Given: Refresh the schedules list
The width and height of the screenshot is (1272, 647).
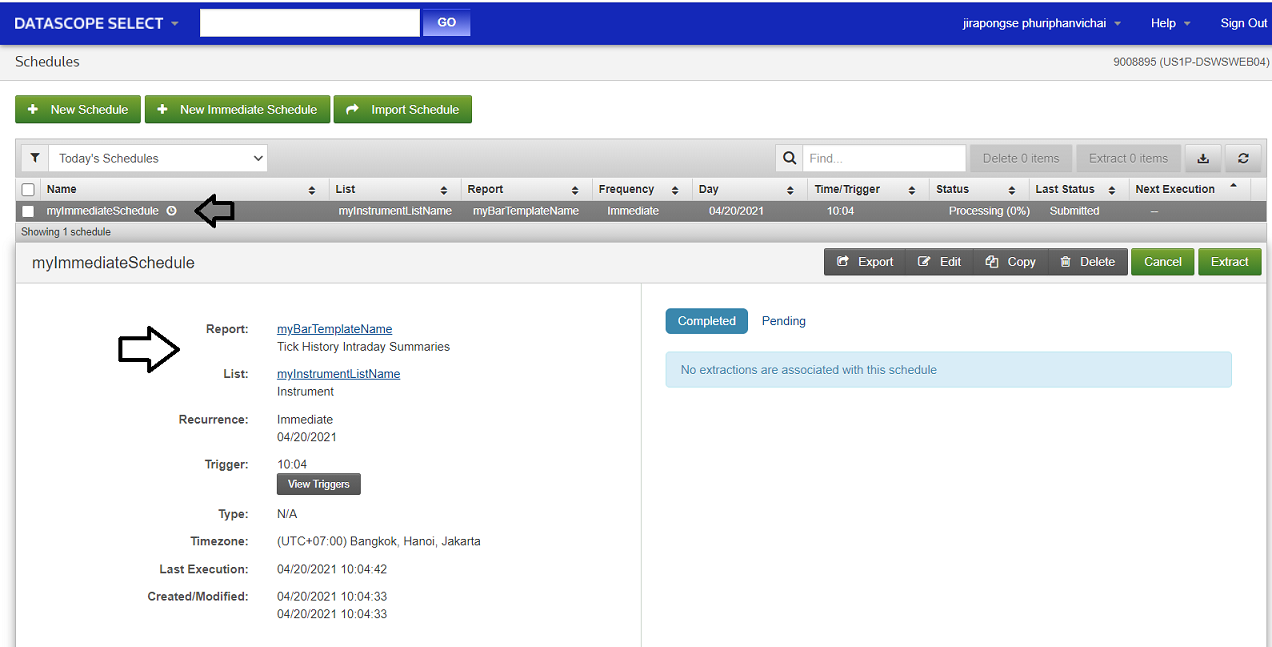Looking at the screenshot, I should [1243, 158].
